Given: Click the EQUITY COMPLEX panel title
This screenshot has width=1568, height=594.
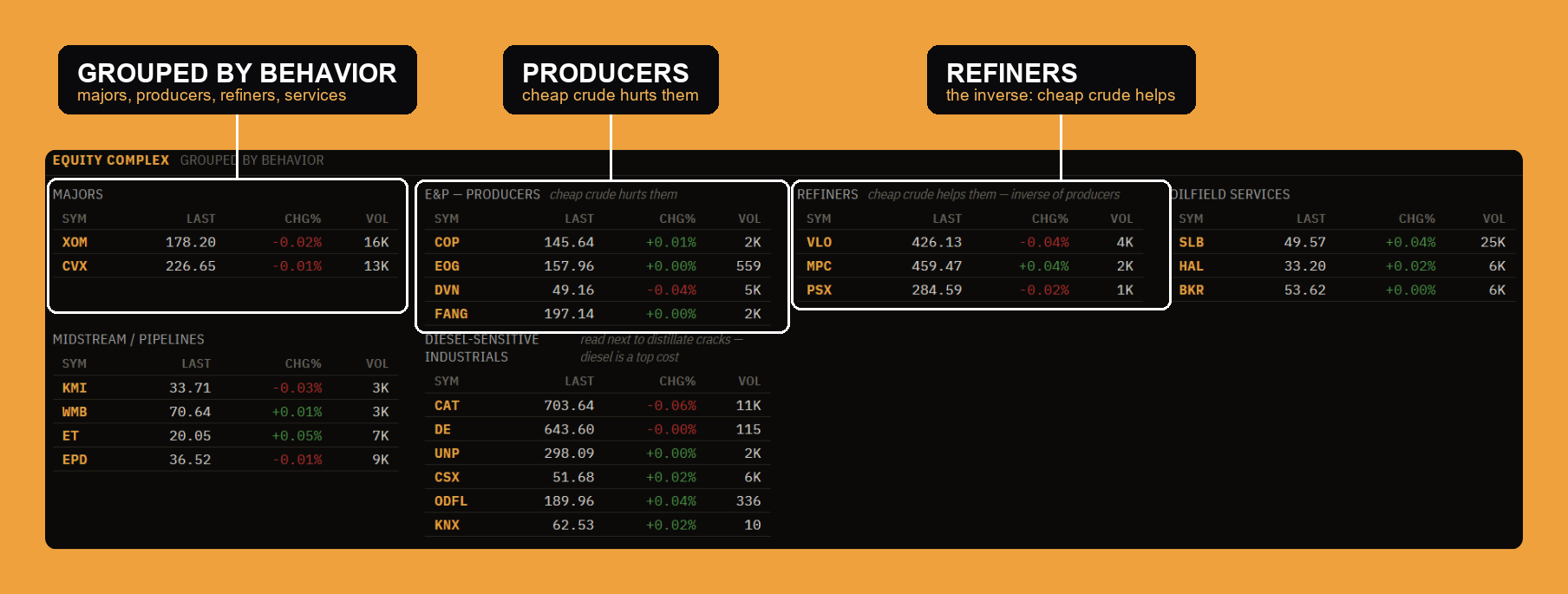Looking at the screenshot, I should [111, 160].
